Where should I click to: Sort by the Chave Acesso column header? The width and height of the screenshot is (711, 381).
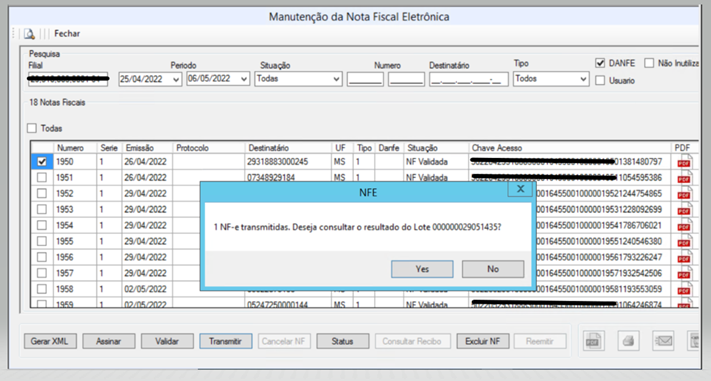569,148
